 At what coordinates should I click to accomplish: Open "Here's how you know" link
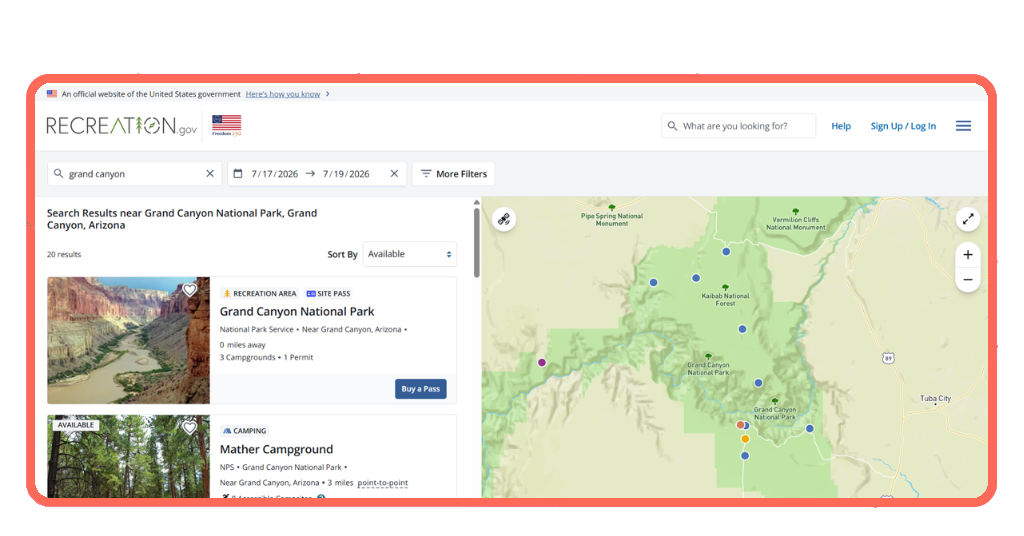click(283, 94)
